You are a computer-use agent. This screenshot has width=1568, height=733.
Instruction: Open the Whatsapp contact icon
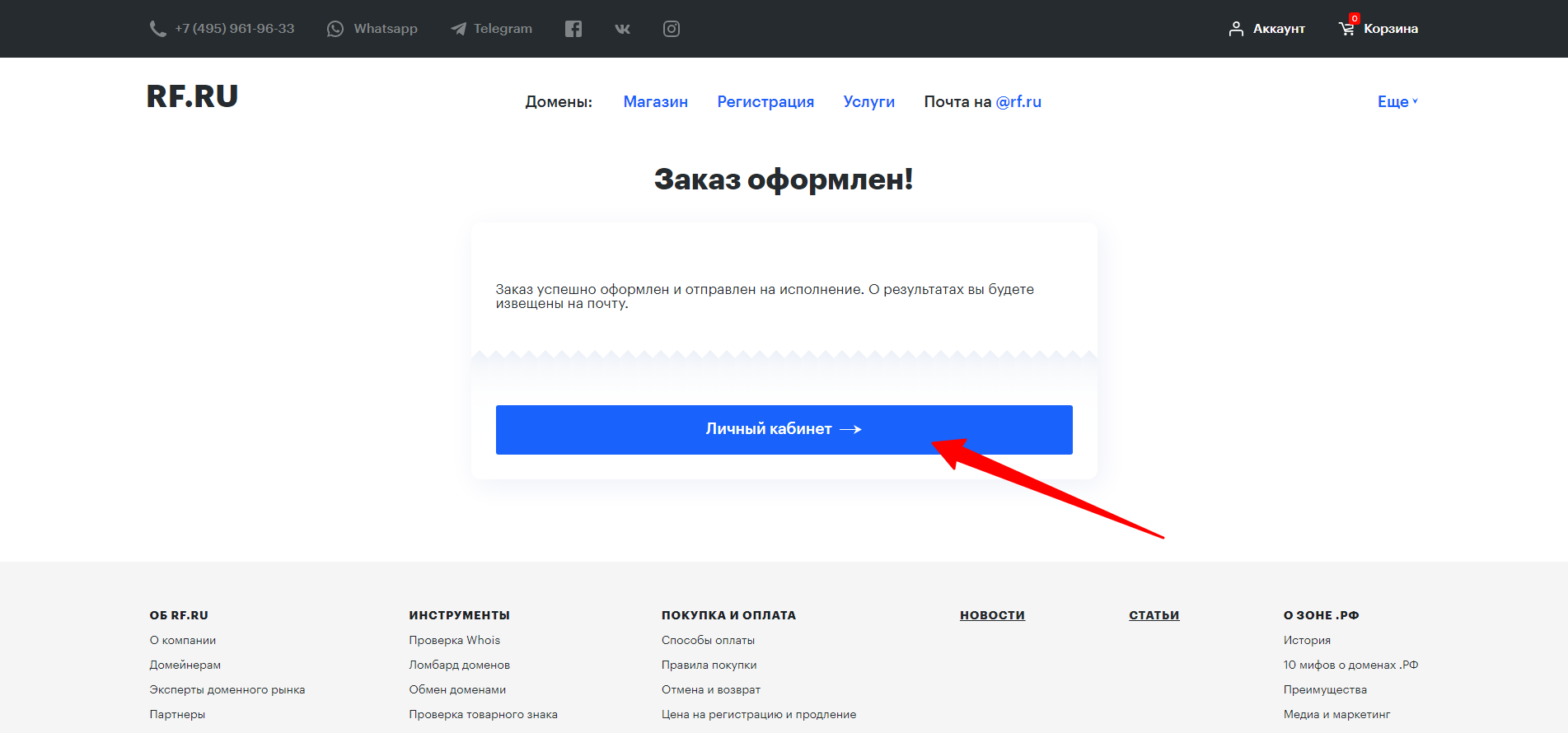335,29
